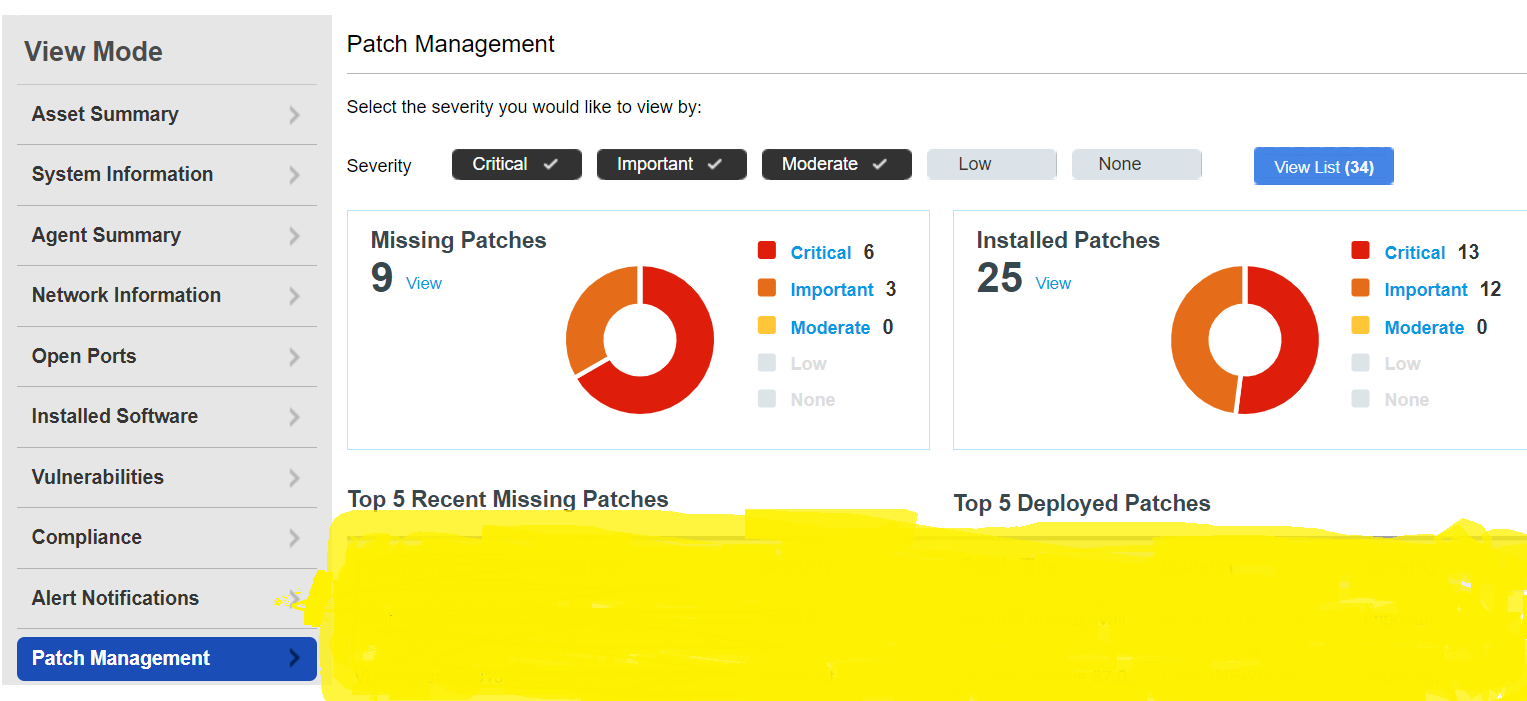The image size is (1527, 701).
Task: Click the Installed Patches count 25
Action: coord(999,278)
